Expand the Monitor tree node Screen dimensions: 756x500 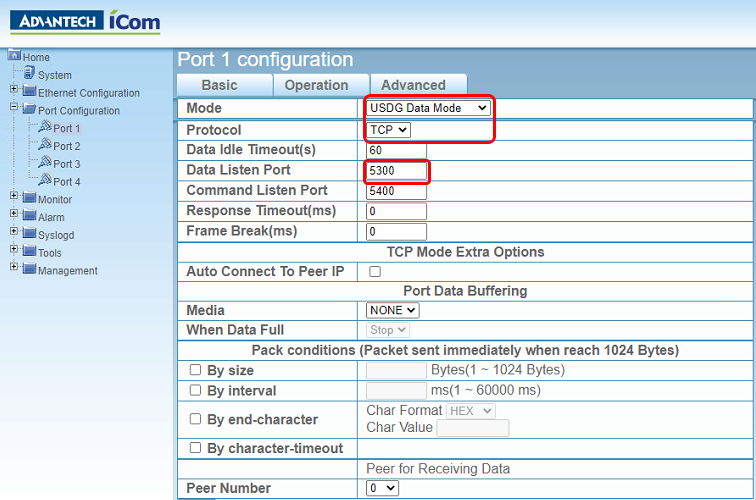click(14, 196)
